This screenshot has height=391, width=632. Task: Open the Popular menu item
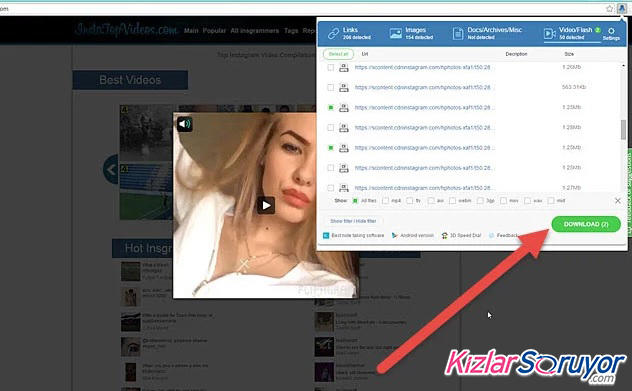point(214,31)
